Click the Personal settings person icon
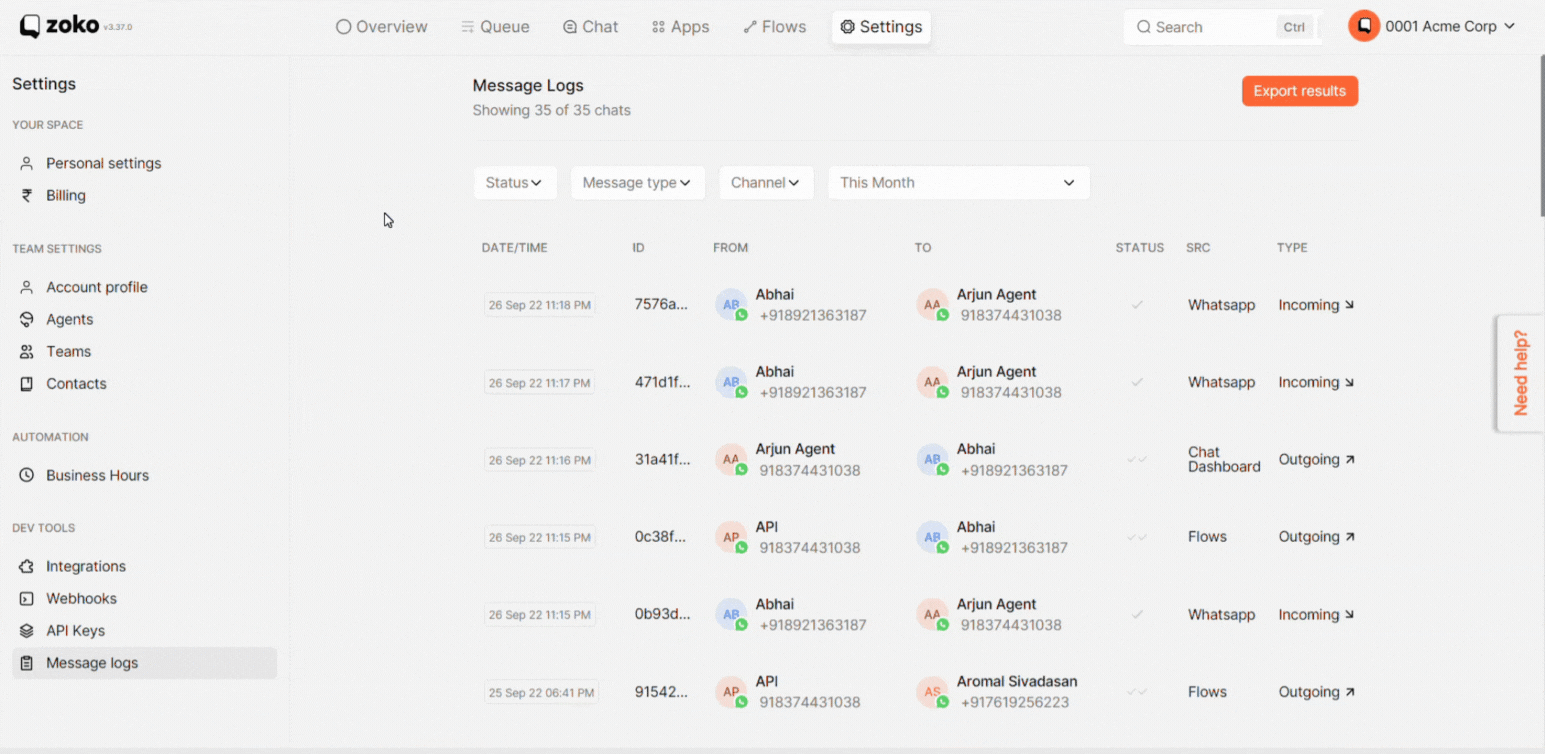 point(27,163)
